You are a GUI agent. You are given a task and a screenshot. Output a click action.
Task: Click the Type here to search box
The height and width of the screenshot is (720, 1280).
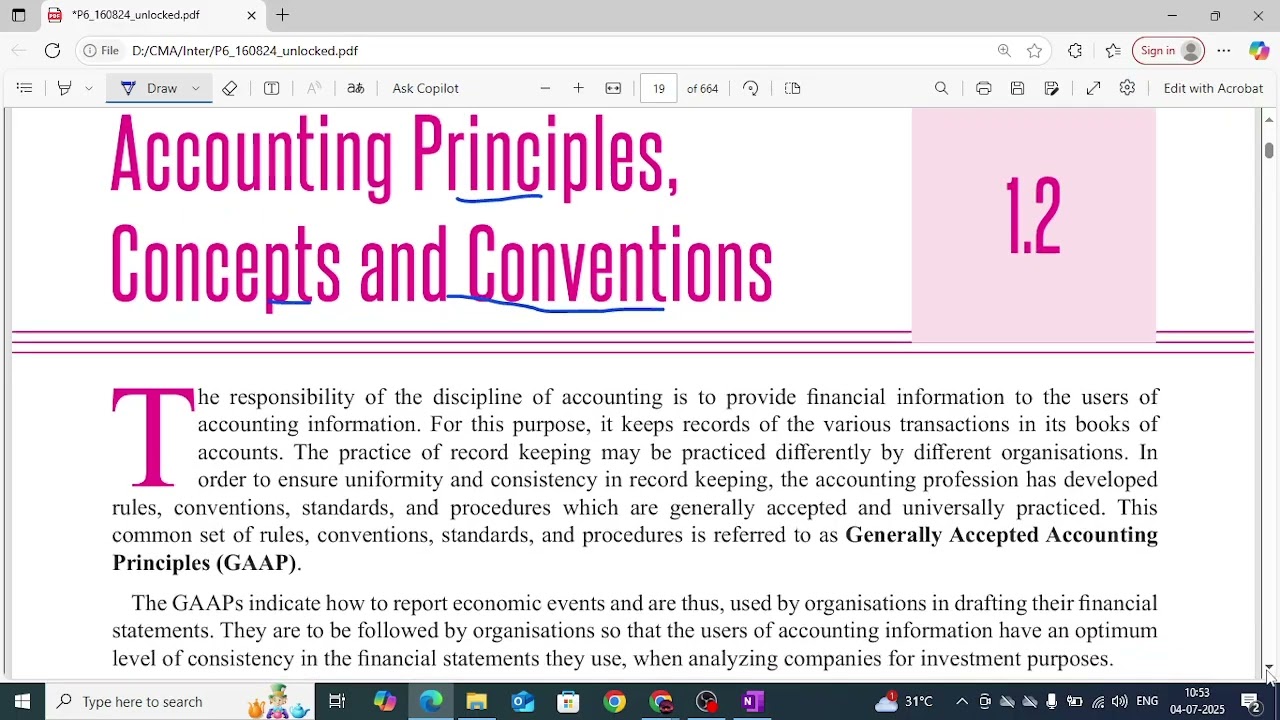(x=180, y=702)
